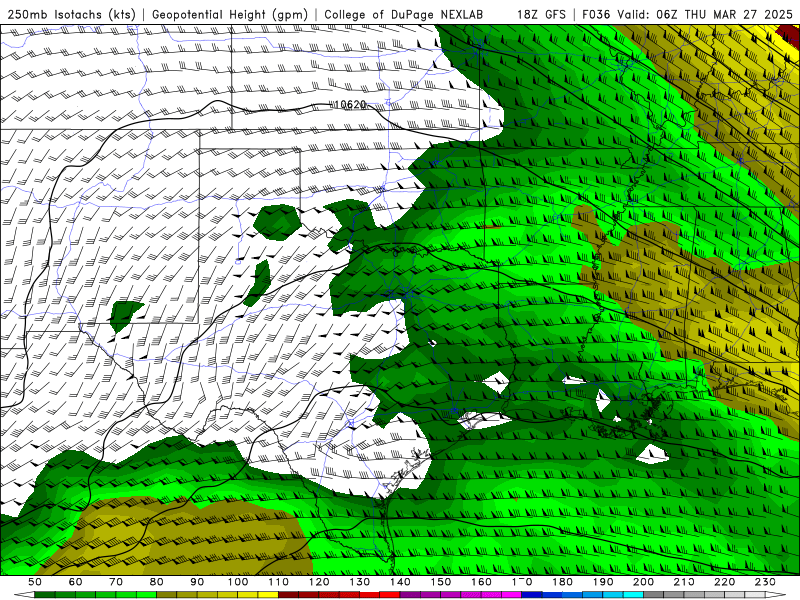Click the 200 value on the color scale

643,582
